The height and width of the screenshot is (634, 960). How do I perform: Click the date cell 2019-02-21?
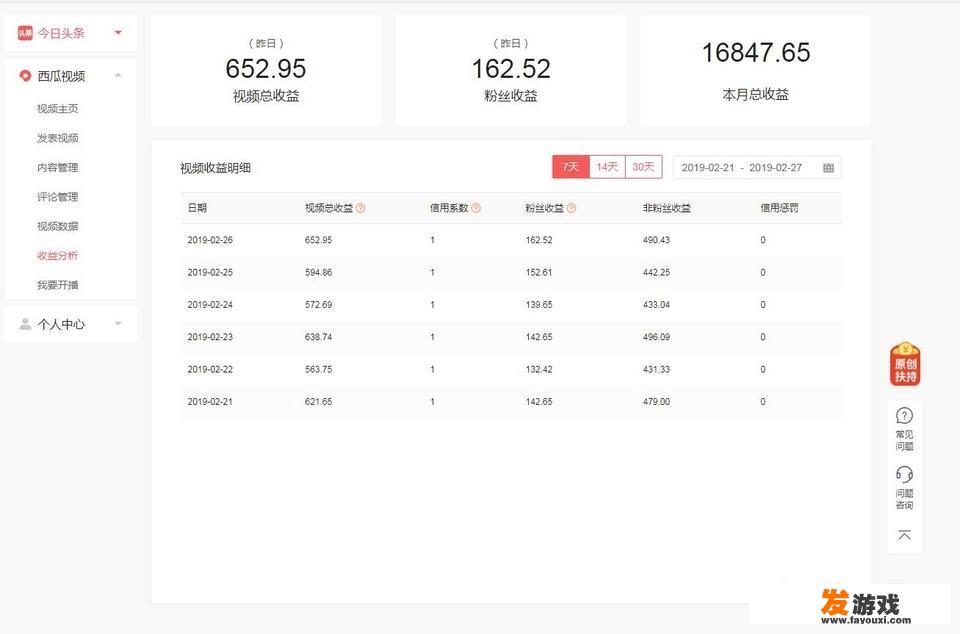click(x=210, y=402)
